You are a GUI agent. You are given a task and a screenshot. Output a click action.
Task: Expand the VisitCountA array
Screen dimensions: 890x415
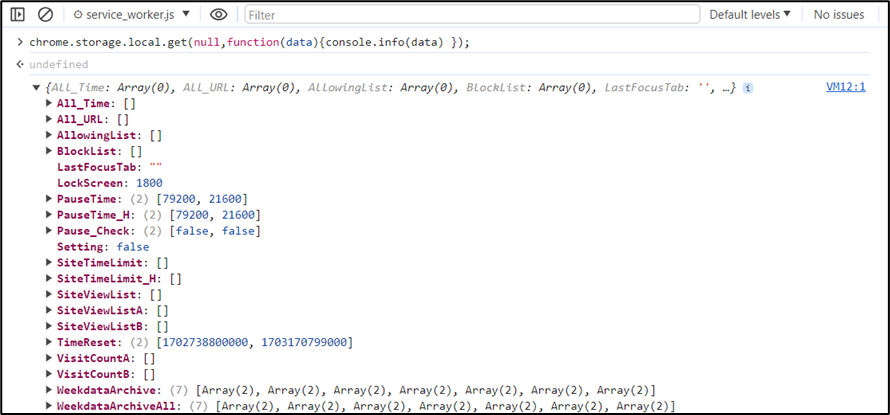click(x=49, y=358)
